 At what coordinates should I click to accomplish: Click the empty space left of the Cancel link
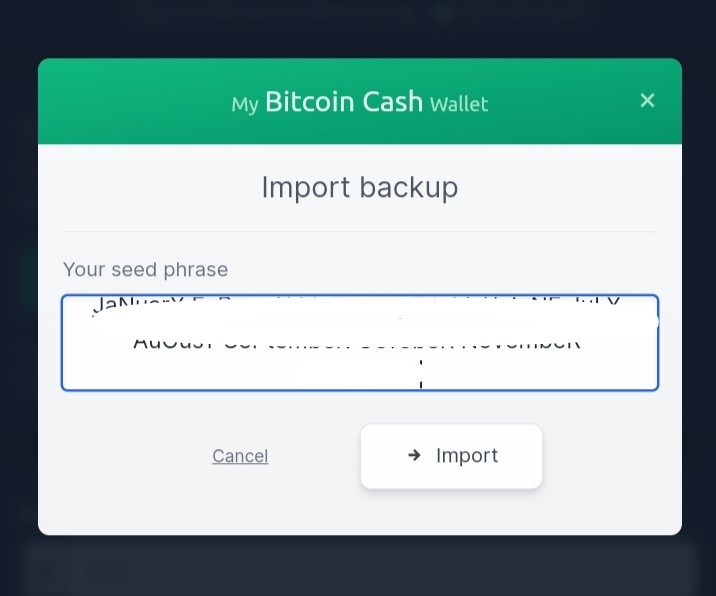pyautogui.click(x=132, y=456)
